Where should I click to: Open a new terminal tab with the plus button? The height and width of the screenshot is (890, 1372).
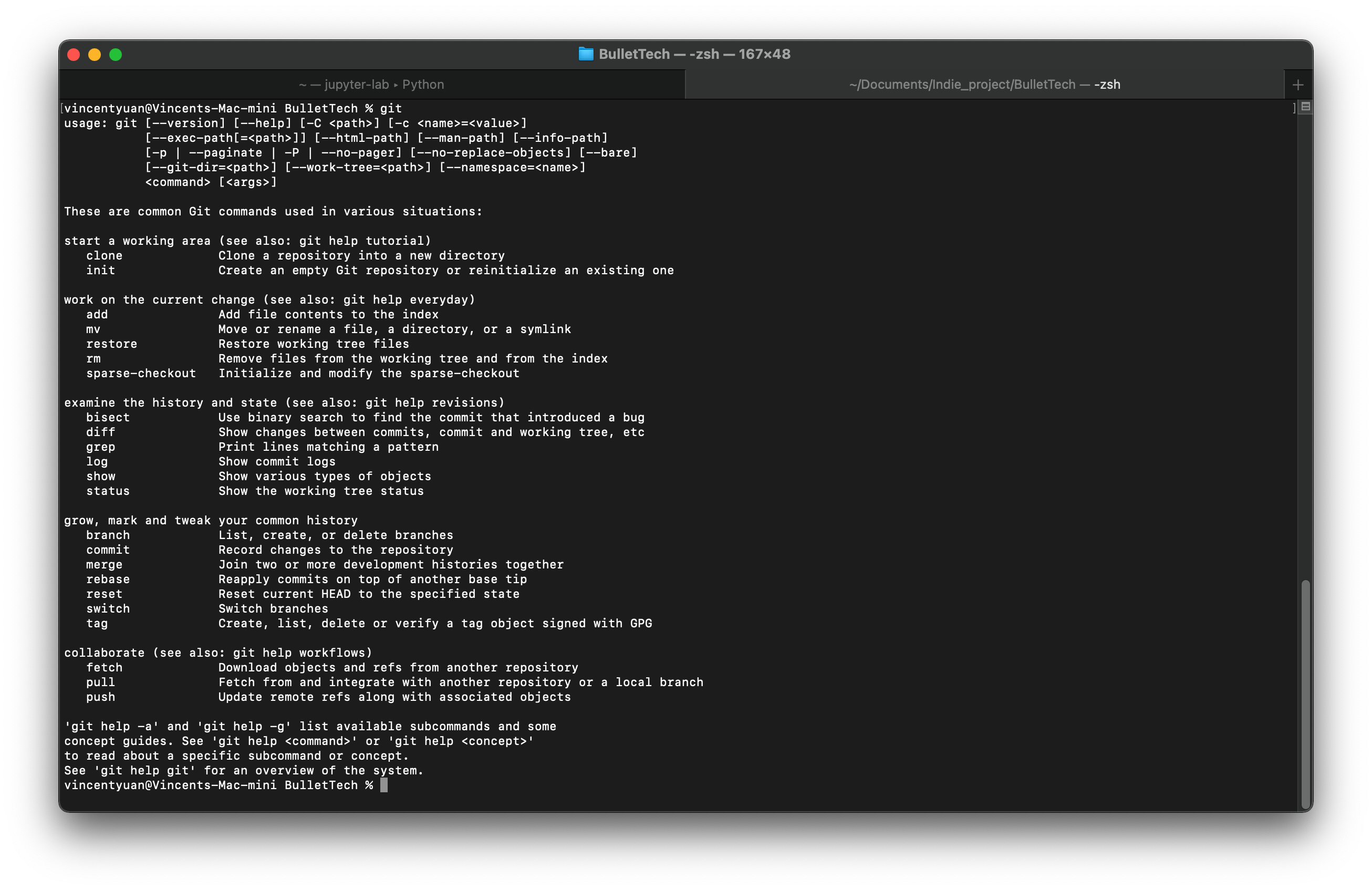(1297, 84)
